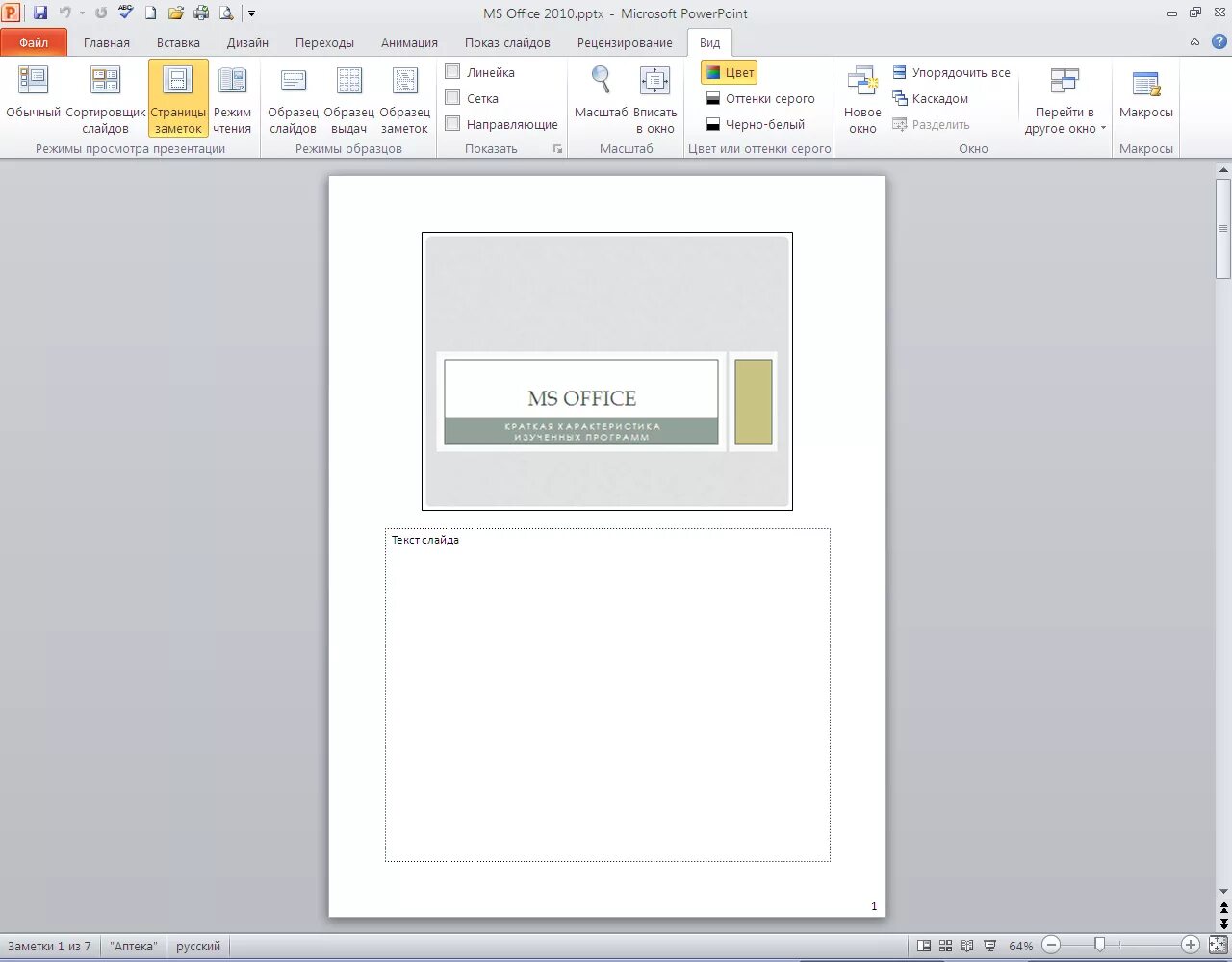This screenshot has height=962, width=1232.
Task: Enable the Линейка checkbox
Action: pyautogui.click(x=452, y=71)
